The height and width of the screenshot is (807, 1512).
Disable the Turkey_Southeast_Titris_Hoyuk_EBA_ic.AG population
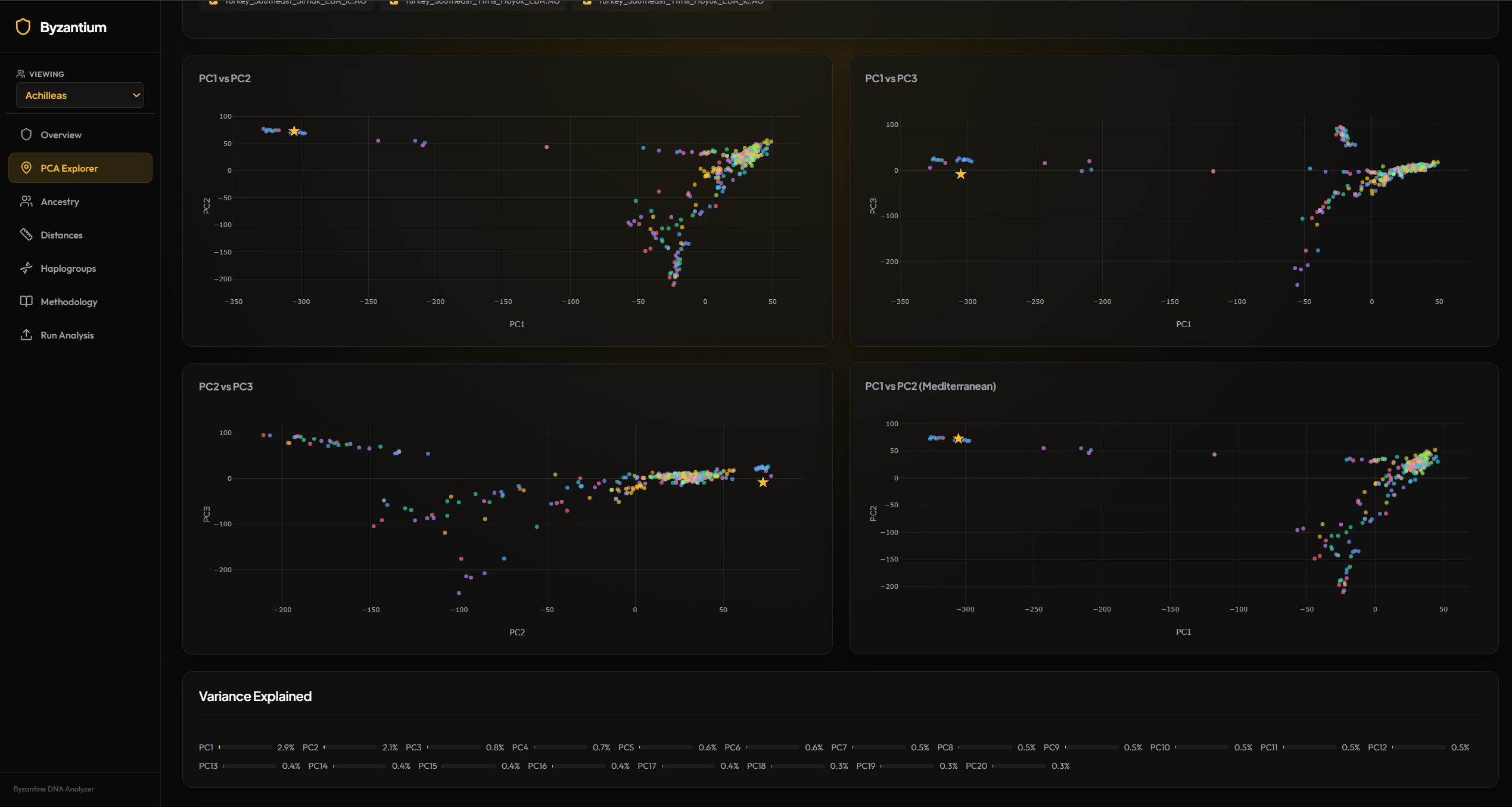(x=587, y=2)
